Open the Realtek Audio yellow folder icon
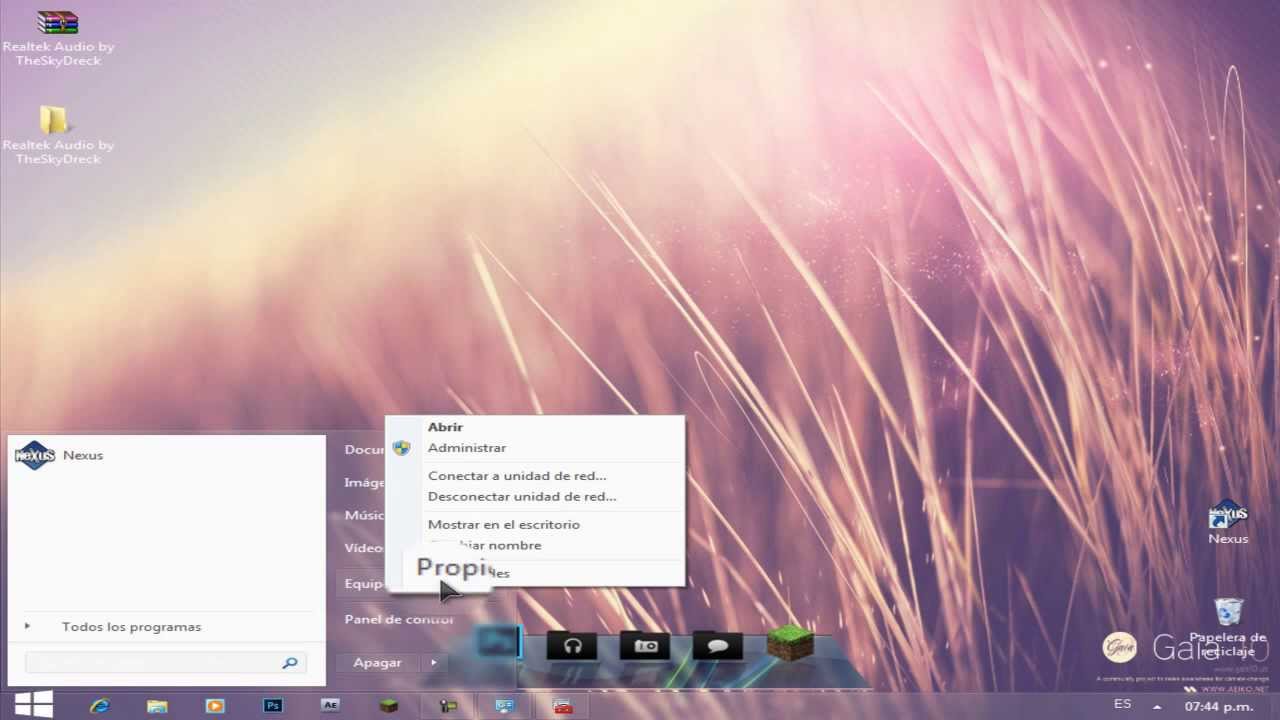This screenshot has height=720, width=1280. [x=54, y=120]
